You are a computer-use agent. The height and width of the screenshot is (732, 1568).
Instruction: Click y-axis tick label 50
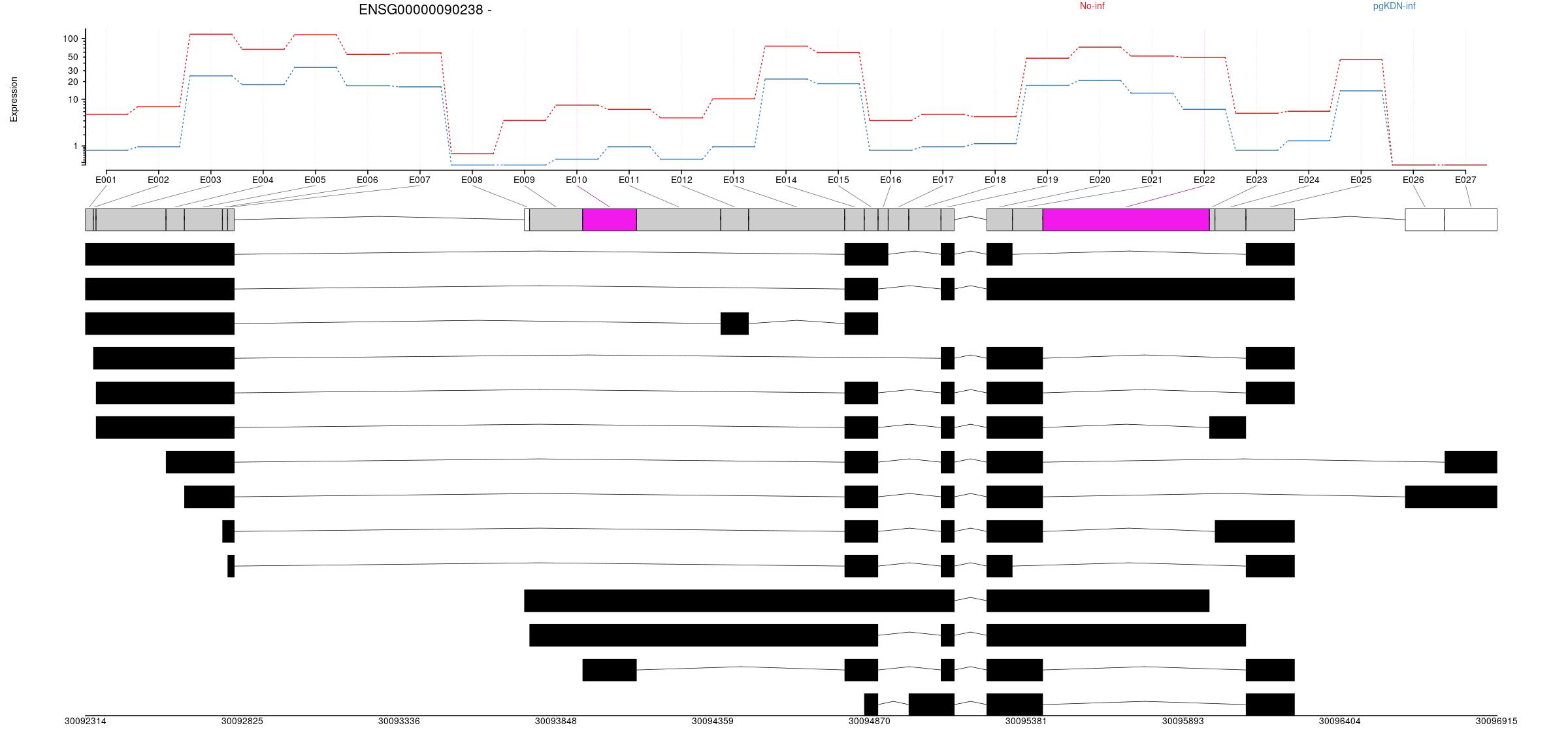[73, 58]
